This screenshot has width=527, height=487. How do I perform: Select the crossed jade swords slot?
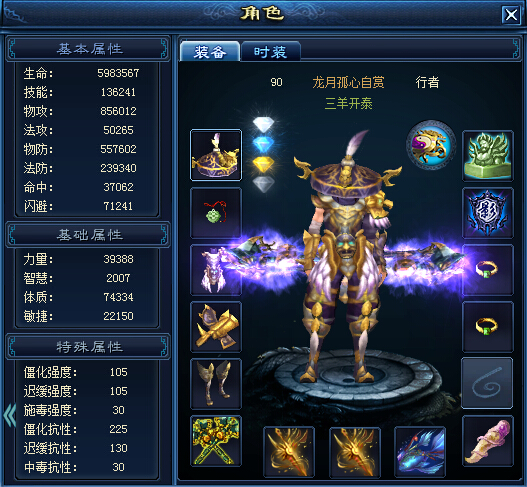point(216,441)
